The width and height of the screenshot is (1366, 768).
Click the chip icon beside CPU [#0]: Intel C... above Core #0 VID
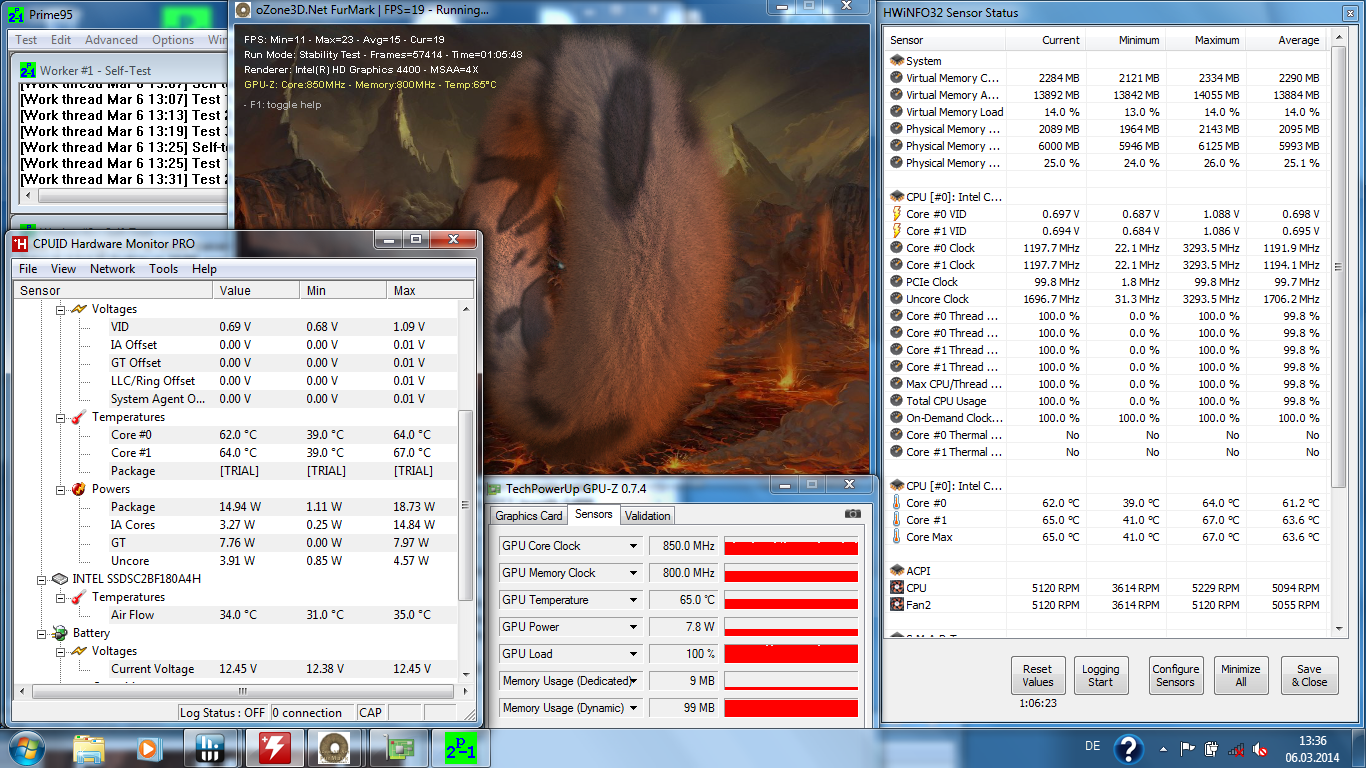point(897,197)
